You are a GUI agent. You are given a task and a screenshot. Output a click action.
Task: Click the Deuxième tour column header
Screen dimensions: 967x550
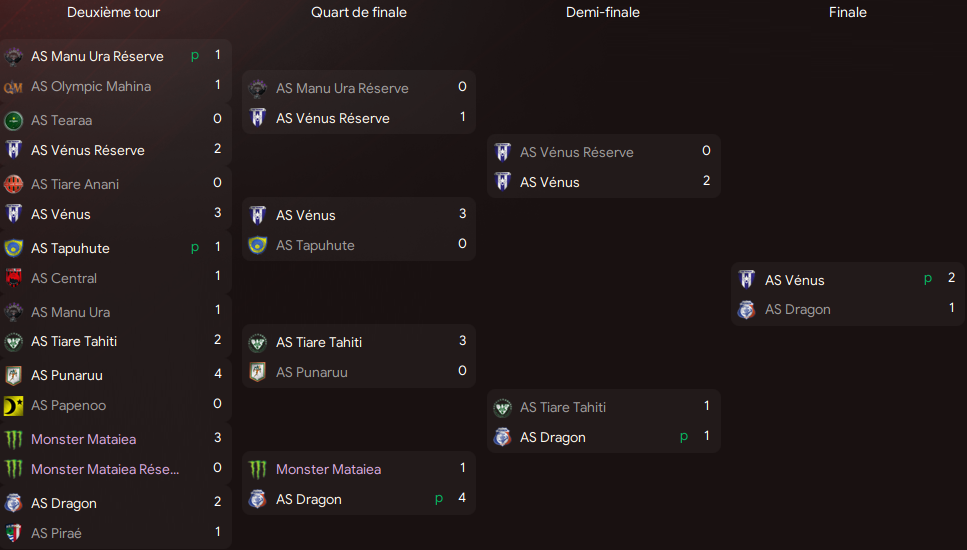point(113,12)
